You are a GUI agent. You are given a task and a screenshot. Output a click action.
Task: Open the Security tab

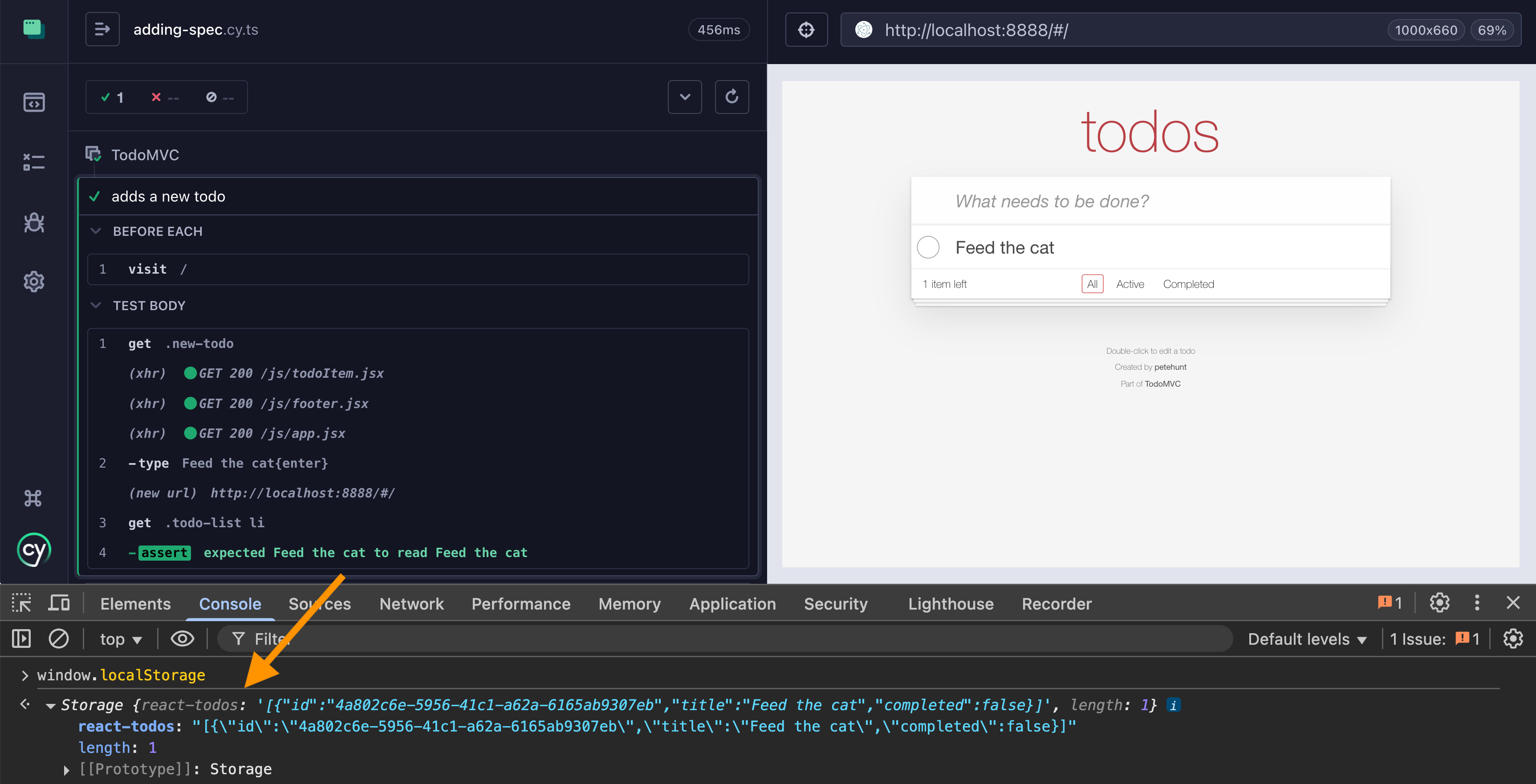click(x=835, y=603)
